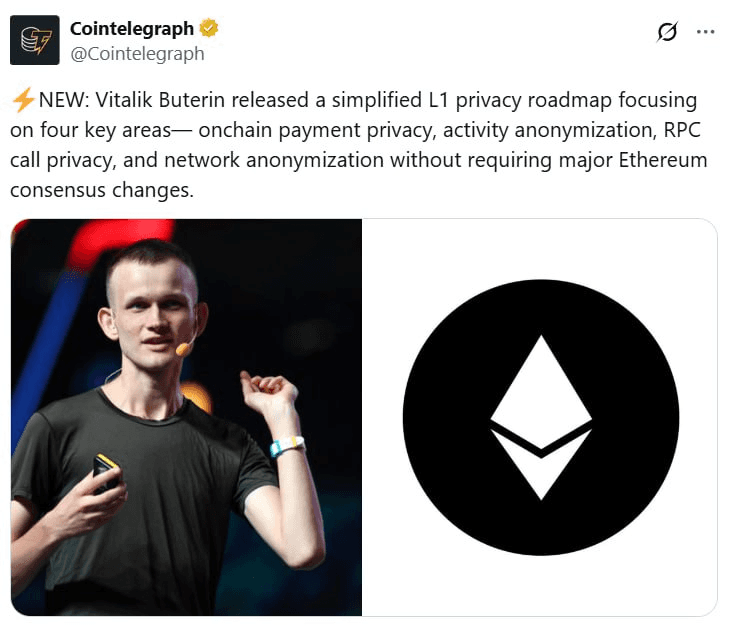Click the lightning bolt emoji before NEW

coord(23,100)
